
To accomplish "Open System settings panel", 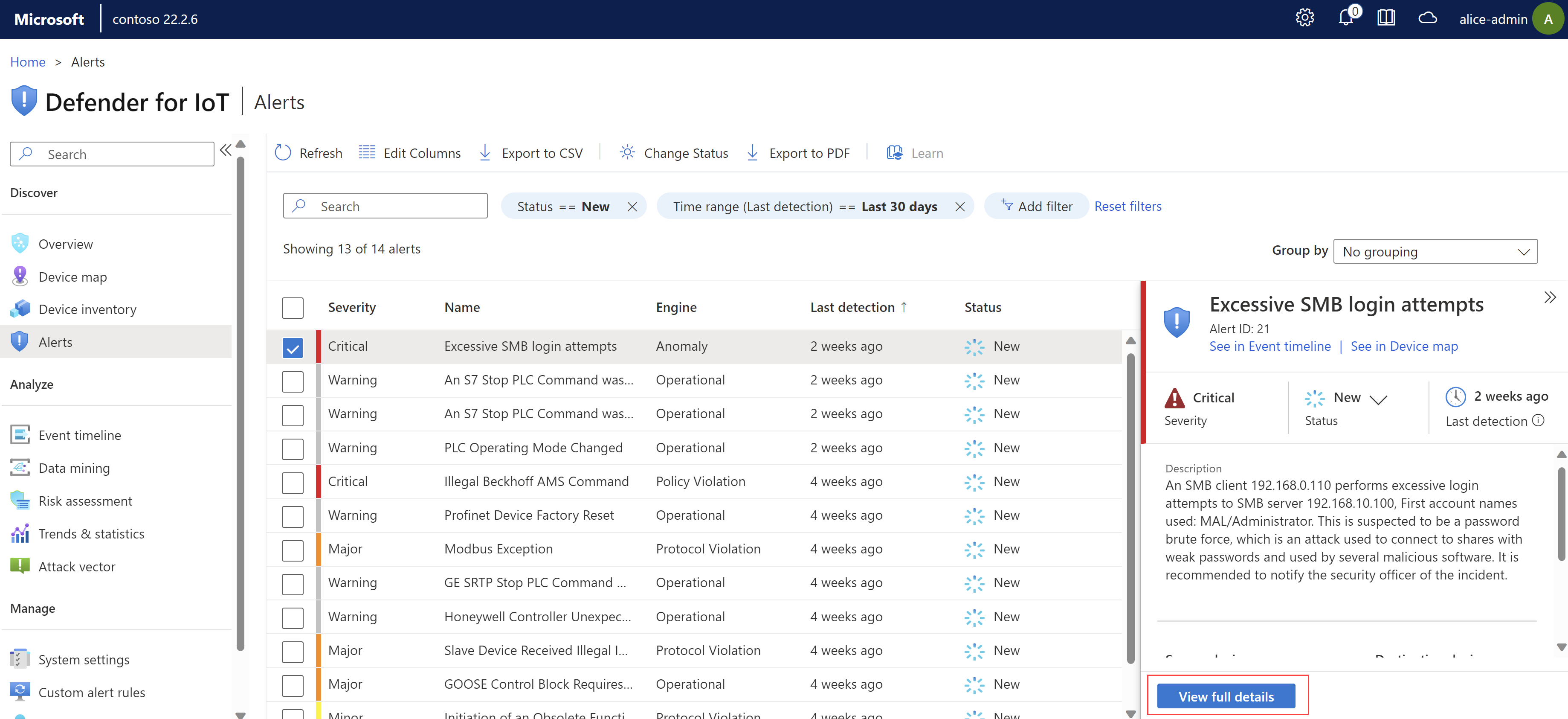I will tap(84, 659).
